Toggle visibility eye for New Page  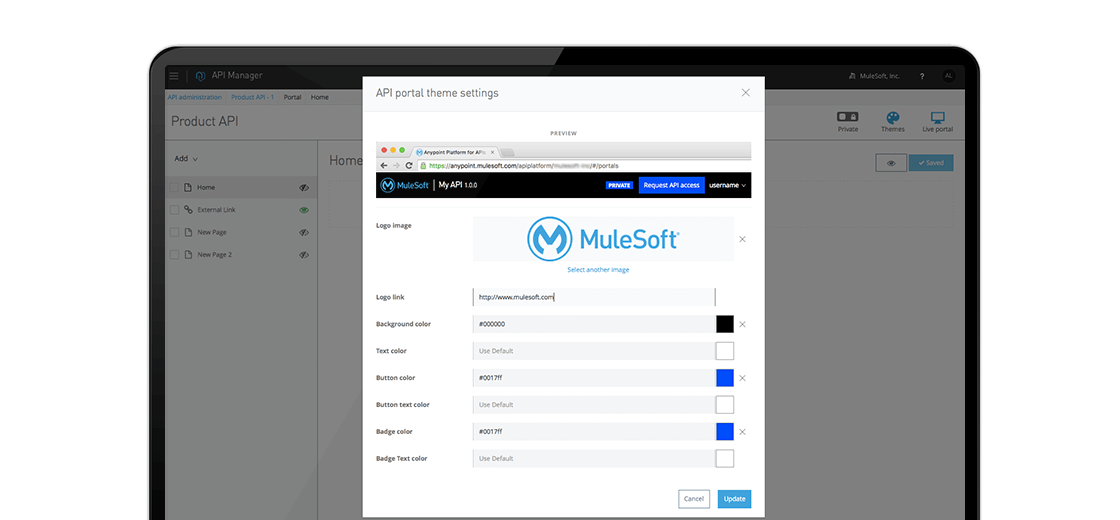click(x=304, y=232)
